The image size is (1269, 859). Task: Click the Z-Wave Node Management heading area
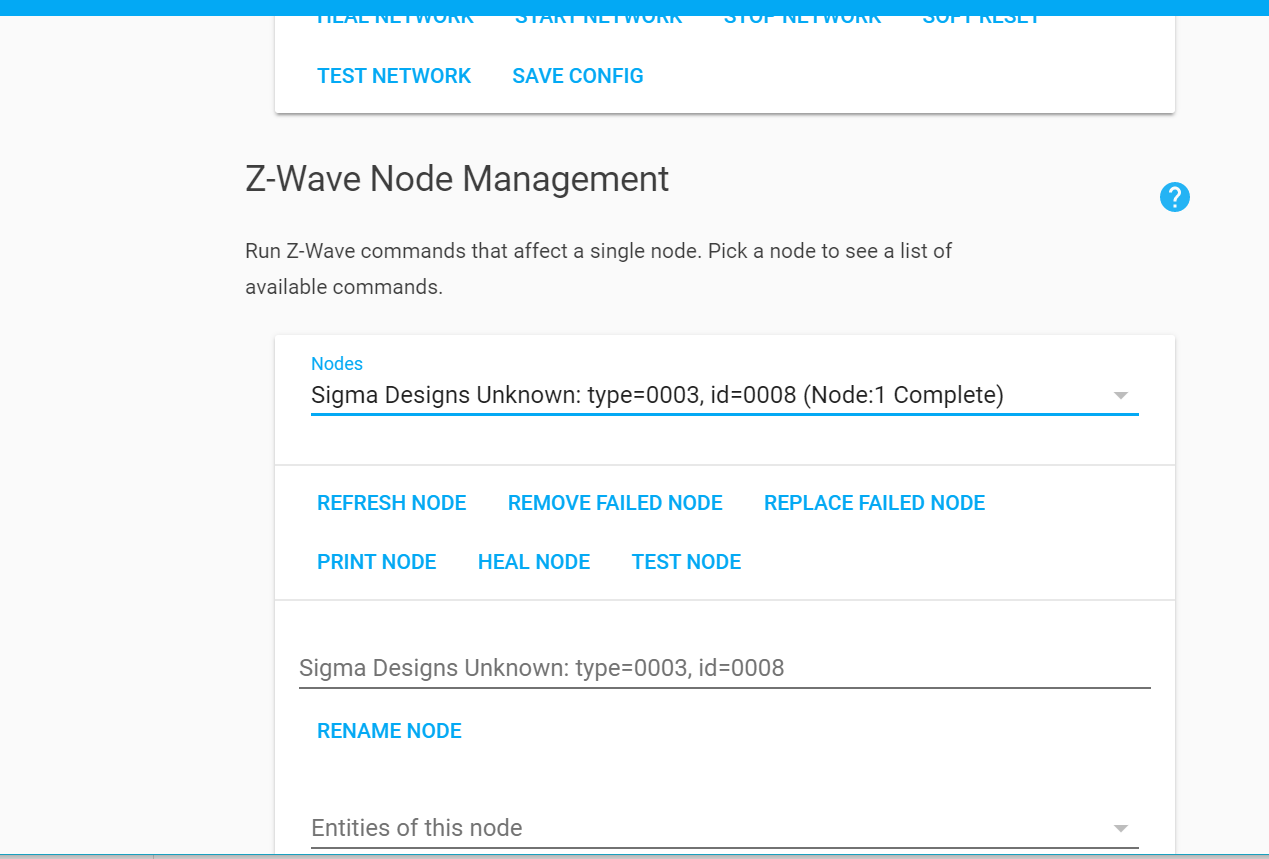click(456, 179)
